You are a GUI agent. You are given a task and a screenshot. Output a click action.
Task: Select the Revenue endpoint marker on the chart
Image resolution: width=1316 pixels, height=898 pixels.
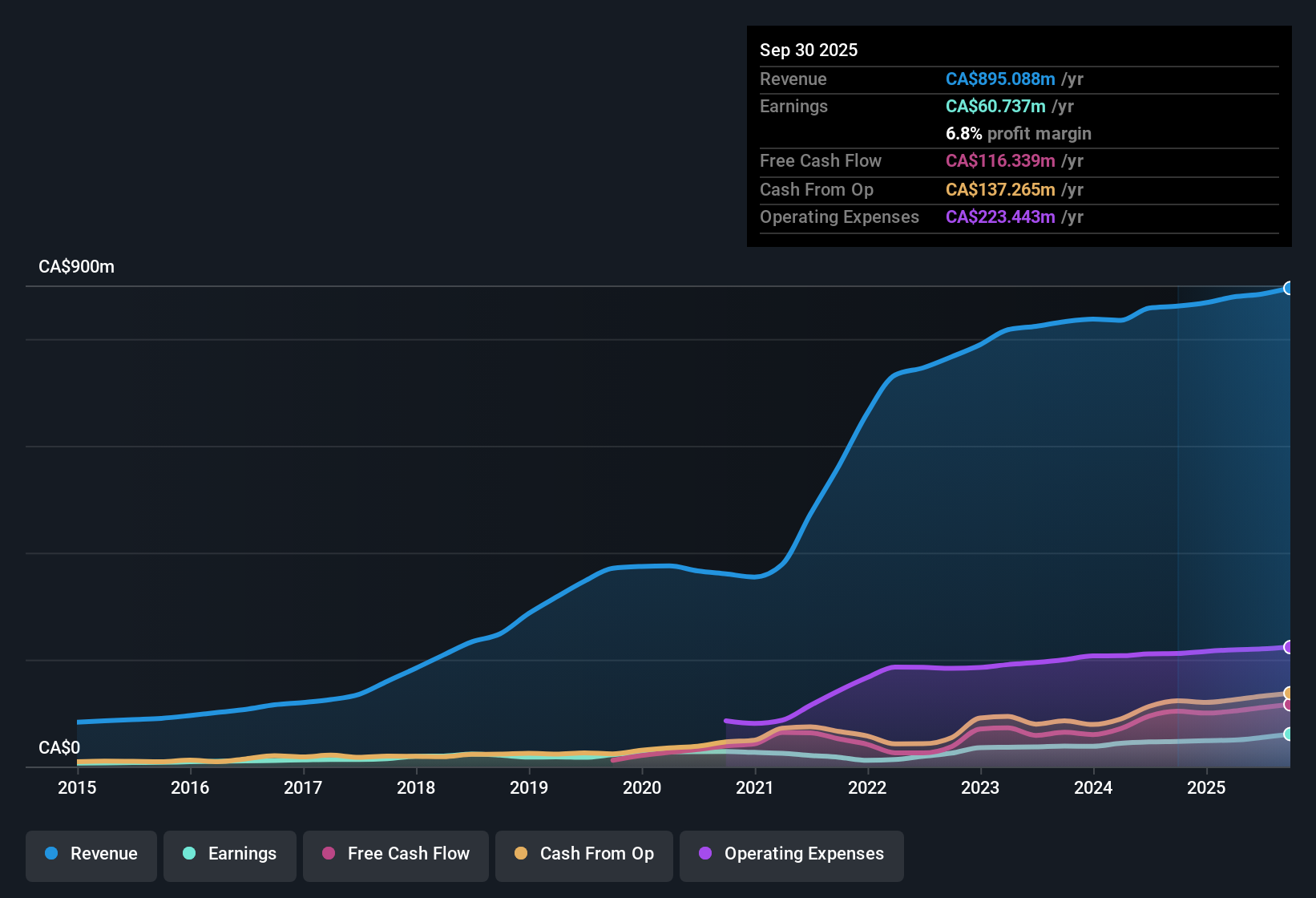1289,287
